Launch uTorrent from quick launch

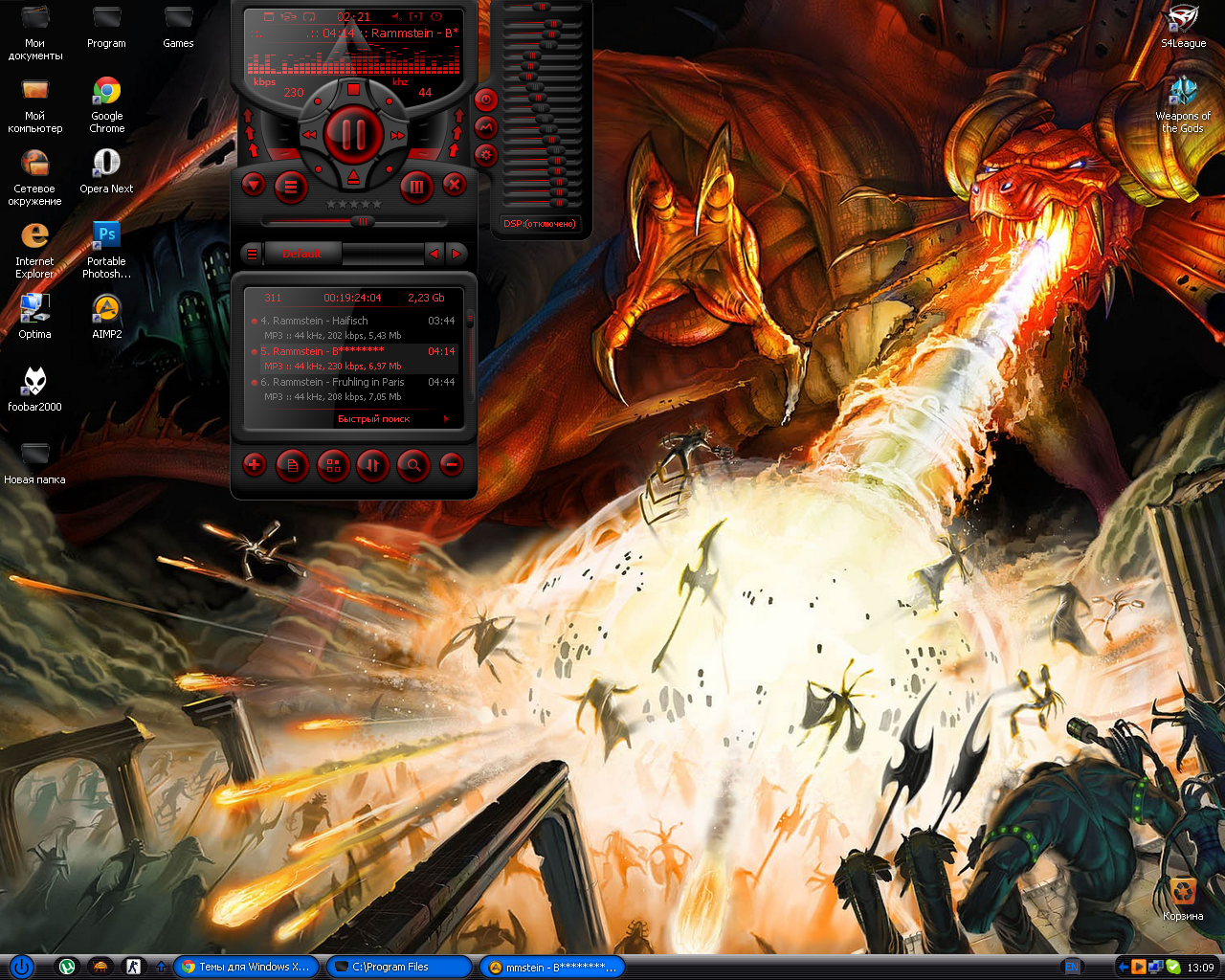[x=66, y=967]
